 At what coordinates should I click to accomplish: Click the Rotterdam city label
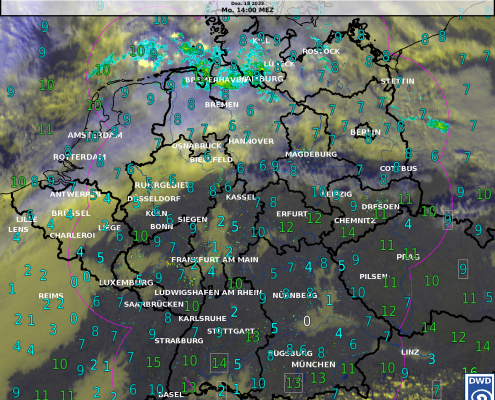pos(80,157)
